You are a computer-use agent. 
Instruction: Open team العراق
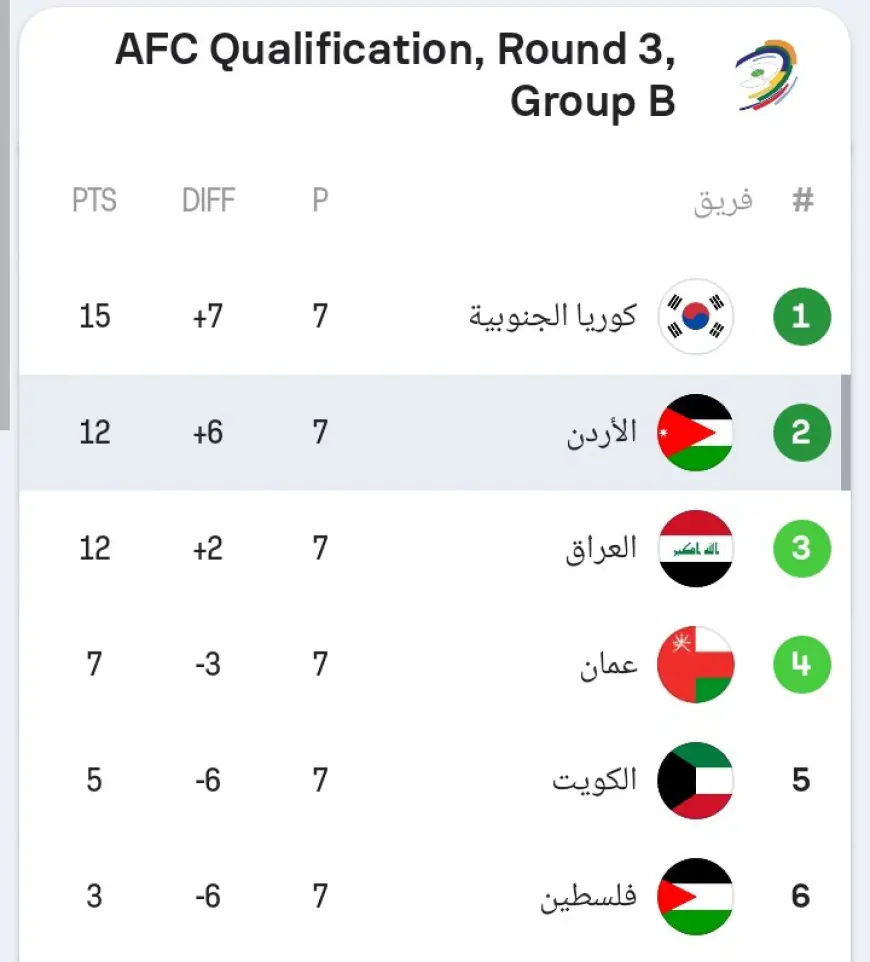pyautogui.click(x=601, y=549)
